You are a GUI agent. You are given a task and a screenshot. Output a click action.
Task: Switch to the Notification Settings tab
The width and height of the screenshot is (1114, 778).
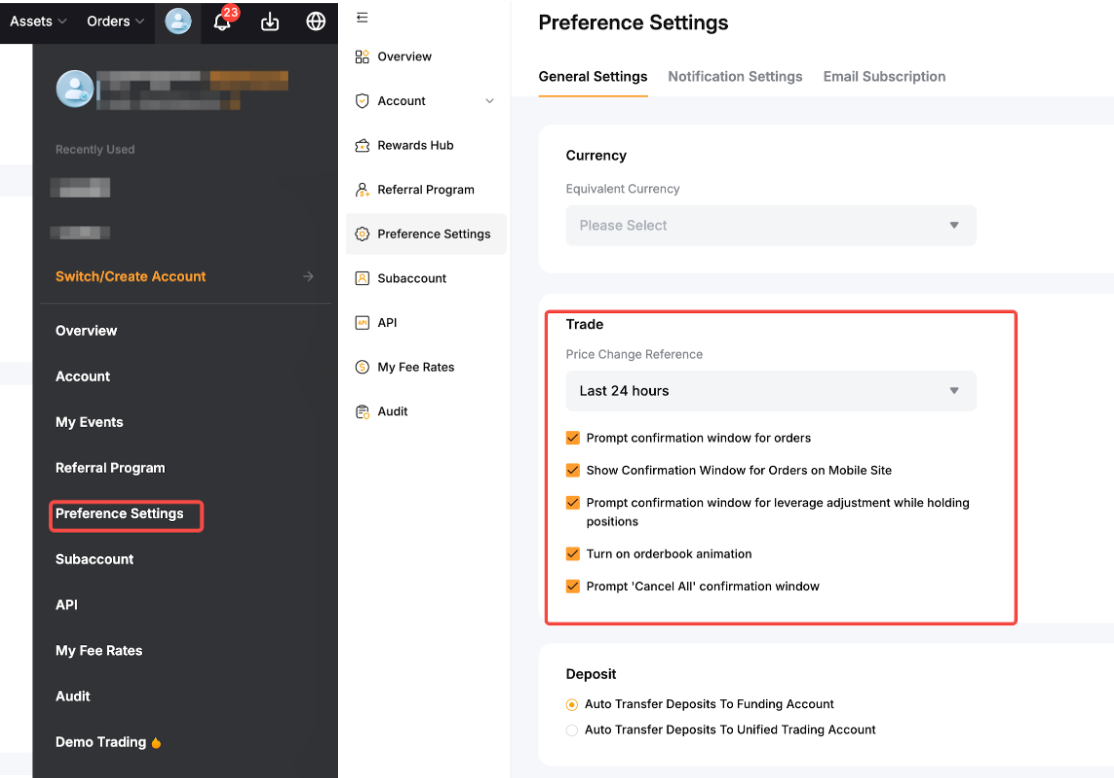[735, 77]
